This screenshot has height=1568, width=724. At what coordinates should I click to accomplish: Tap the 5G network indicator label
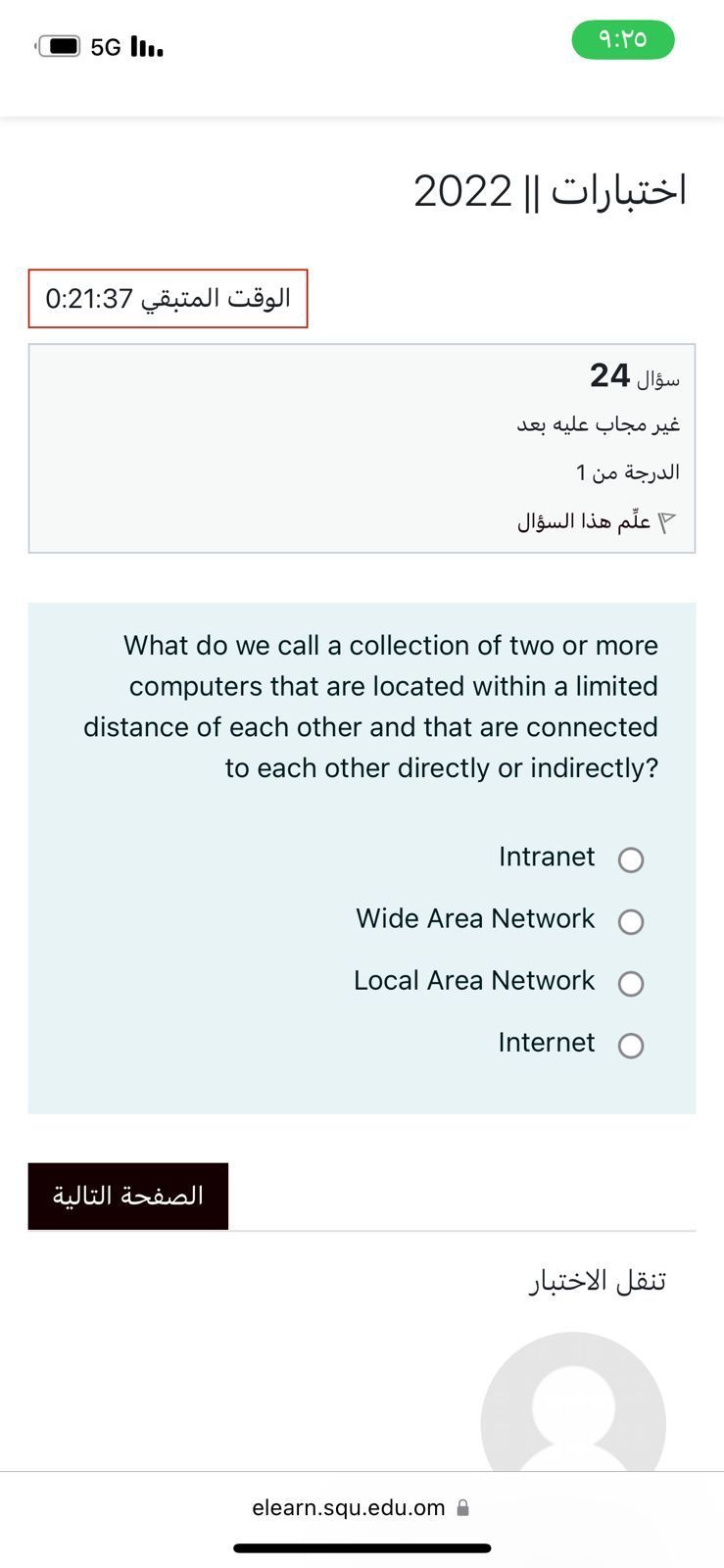106,47
